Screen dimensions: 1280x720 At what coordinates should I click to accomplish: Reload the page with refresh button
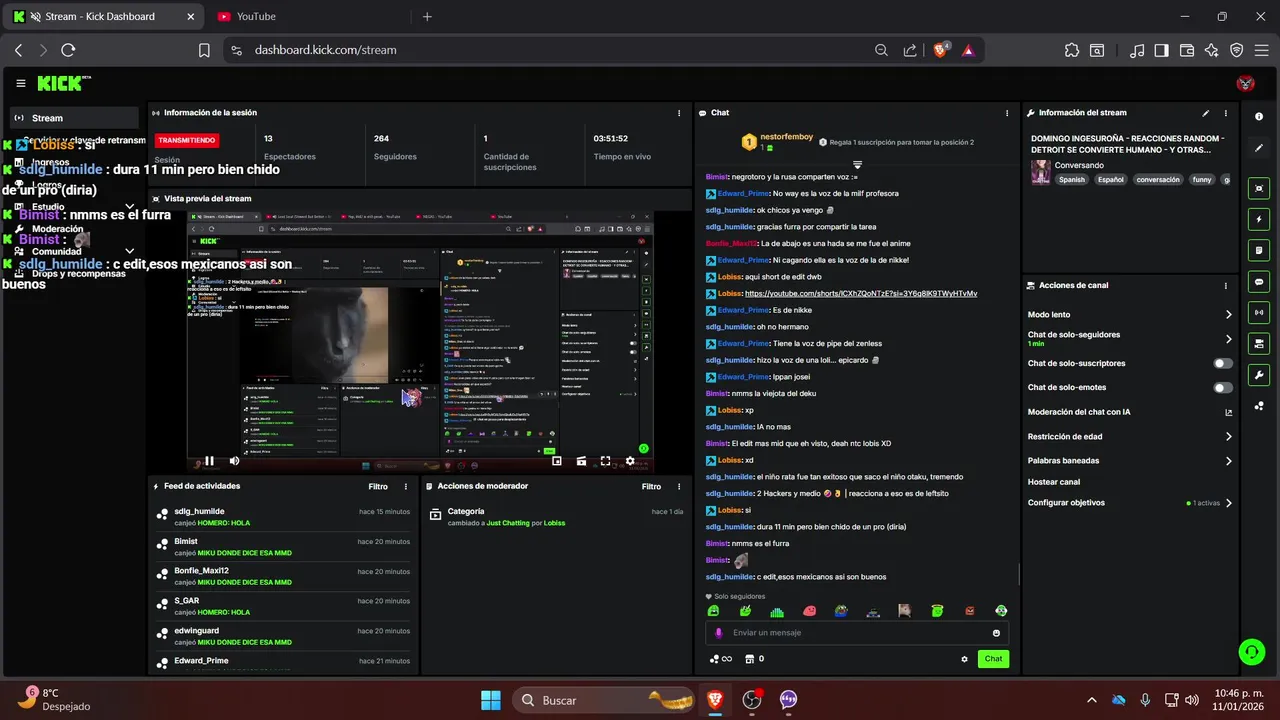(68, 50)
